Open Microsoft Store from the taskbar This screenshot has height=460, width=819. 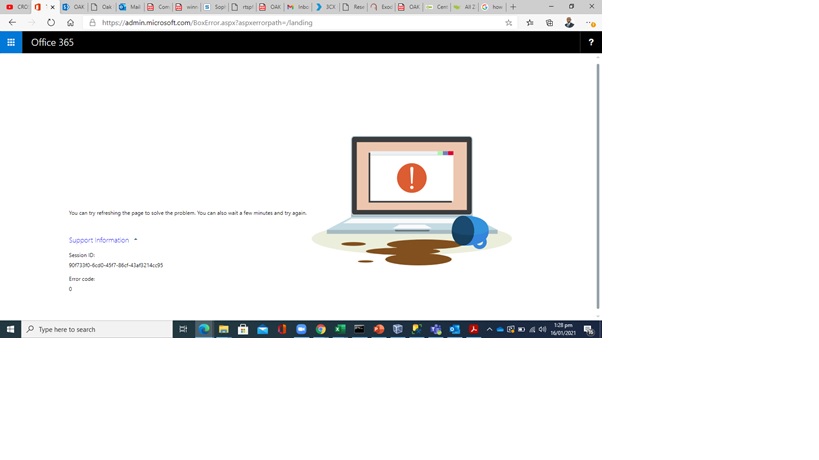coord(243,329)
